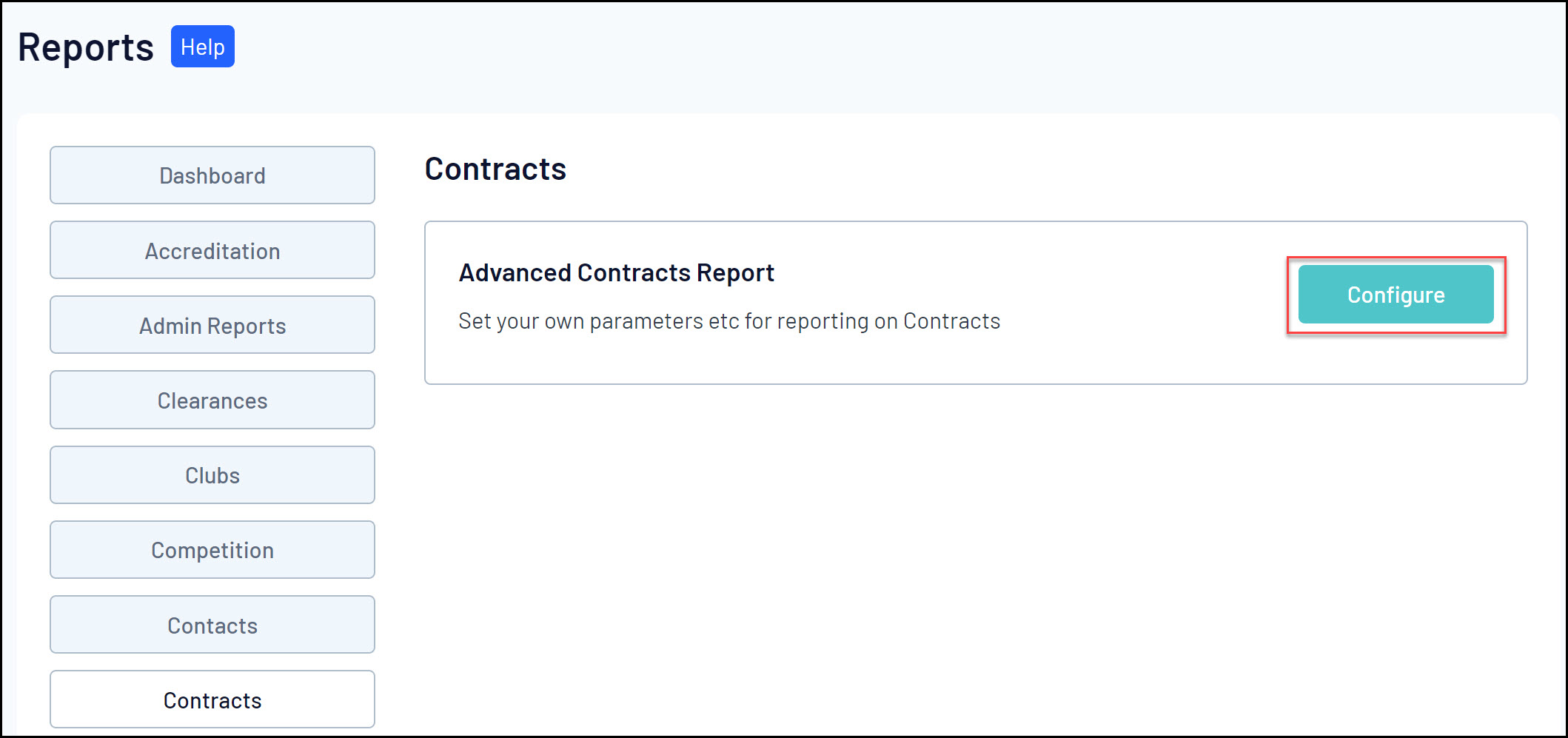Viewport: 1568px width, 738px height.
Task: Select Competition in the sidebar
Action: [212, 549]
